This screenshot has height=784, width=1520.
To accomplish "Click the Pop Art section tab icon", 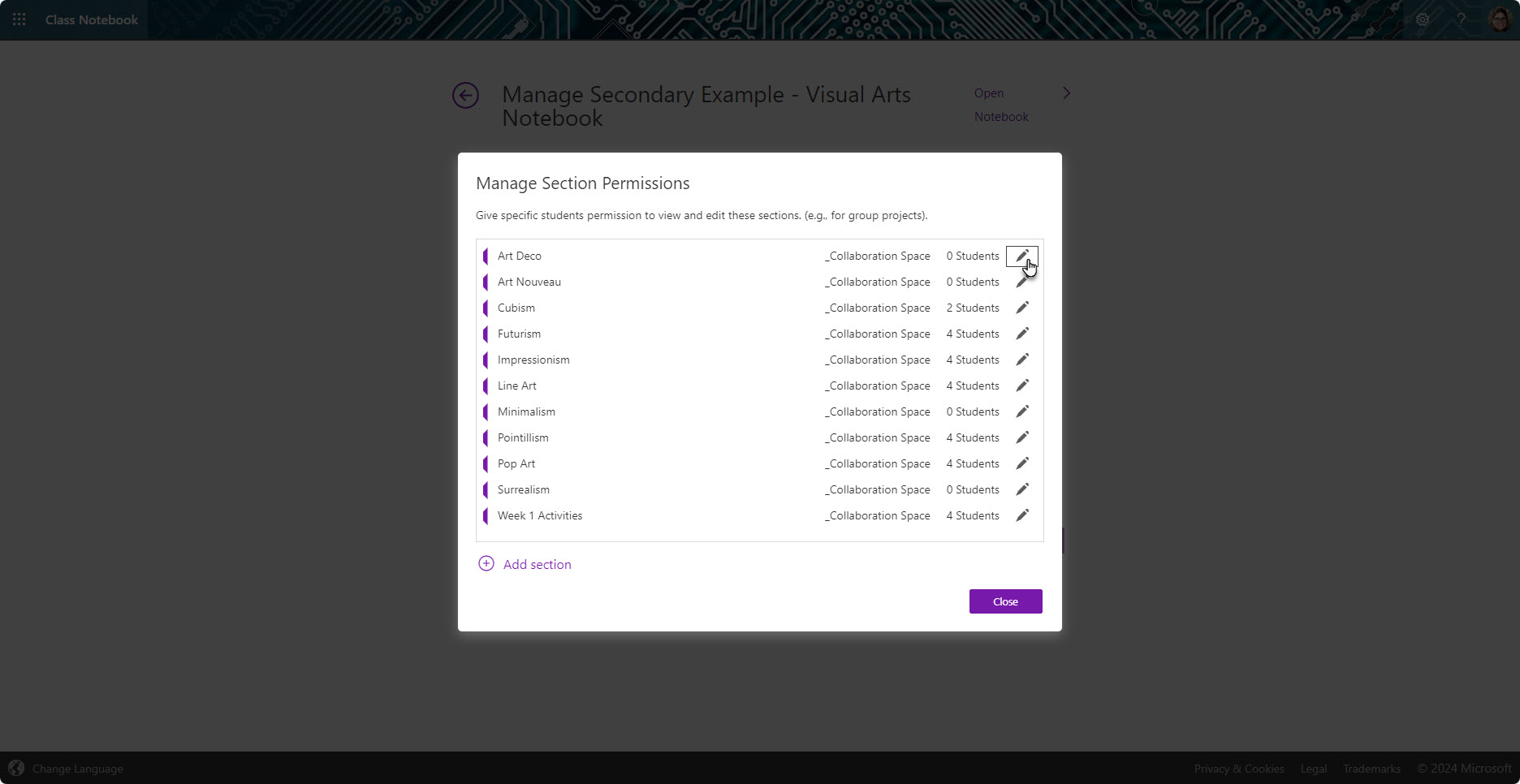I will [x=486, y=464].
